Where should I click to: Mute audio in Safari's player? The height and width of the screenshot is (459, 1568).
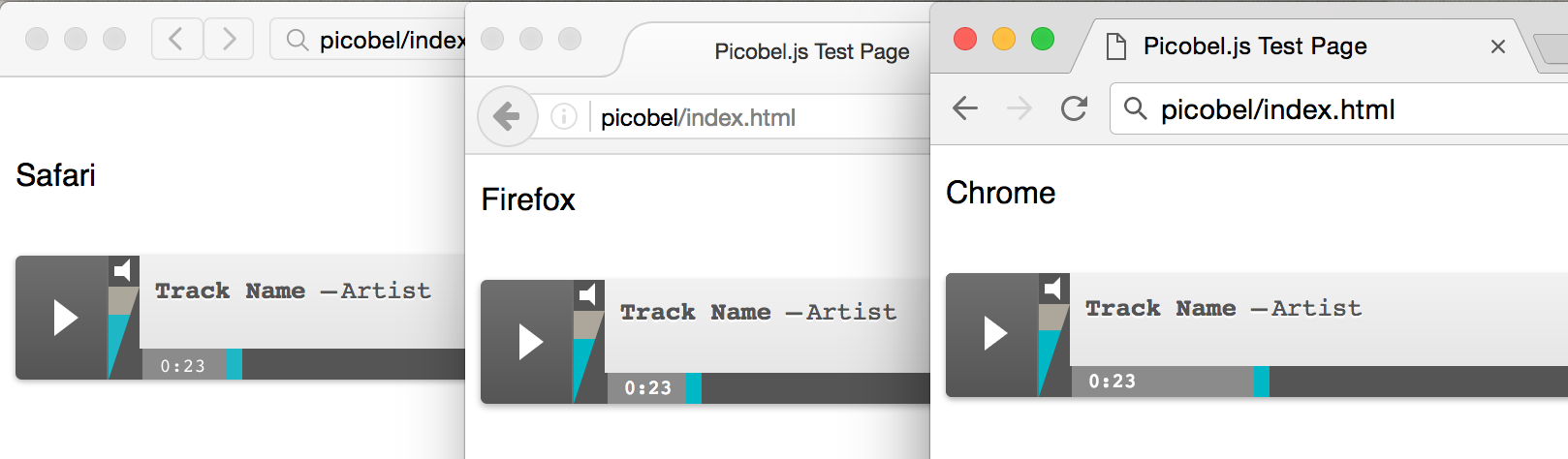click(123, 271)
